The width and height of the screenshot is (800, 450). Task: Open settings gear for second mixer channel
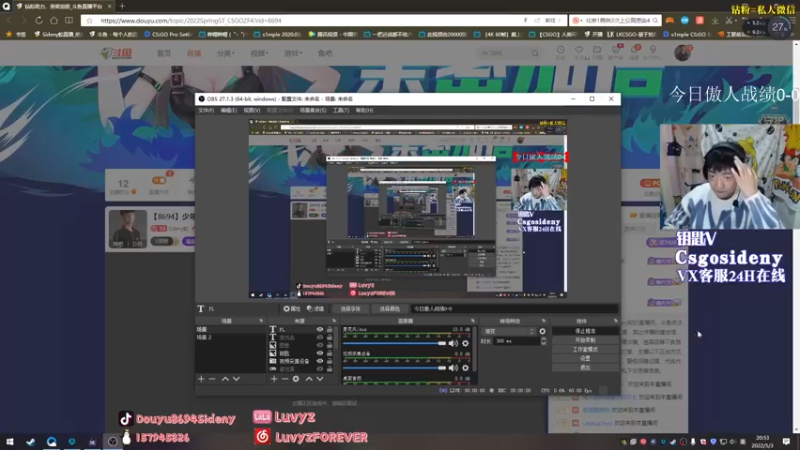(x=465, y=368)
